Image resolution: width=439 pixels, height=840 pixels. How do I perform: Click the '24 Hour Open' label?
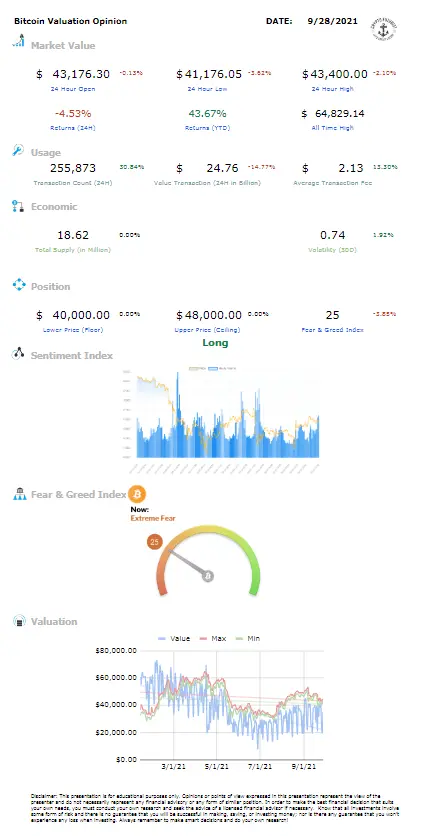(x=75, y=89)
